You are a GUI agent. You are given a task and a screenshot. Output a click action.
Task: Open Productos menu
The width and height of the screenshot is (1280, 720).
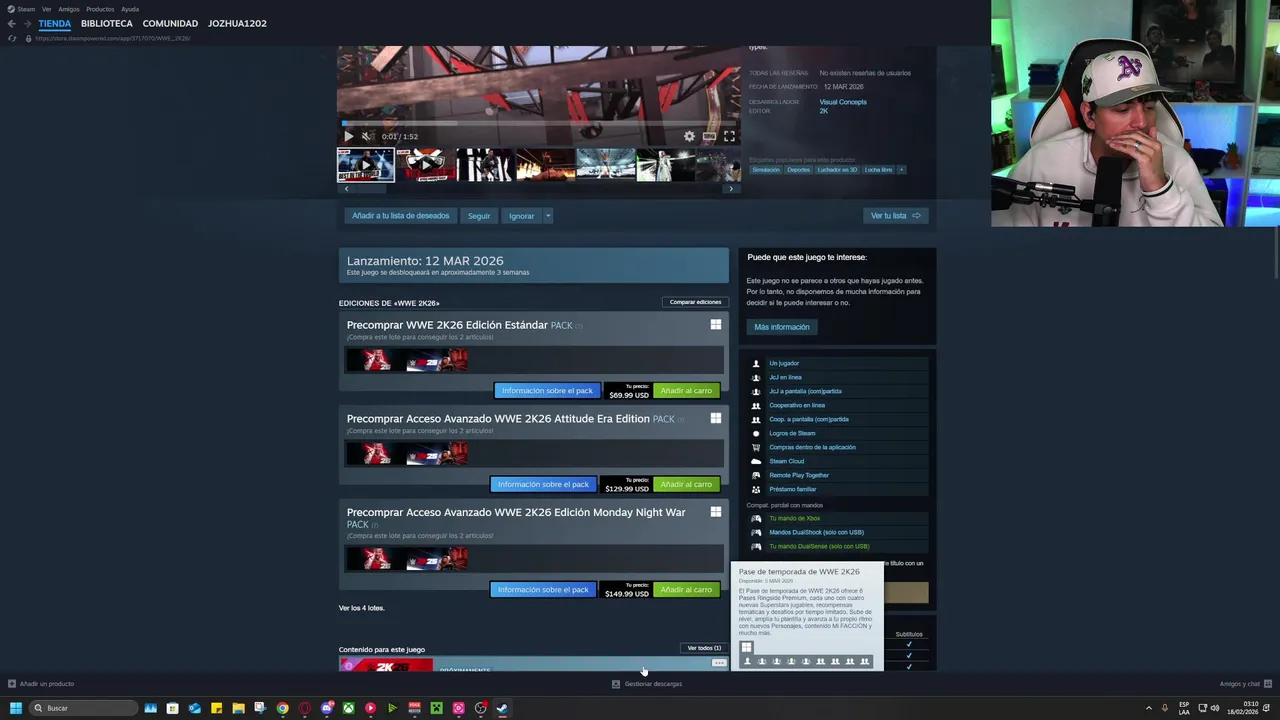click(100, 9)
